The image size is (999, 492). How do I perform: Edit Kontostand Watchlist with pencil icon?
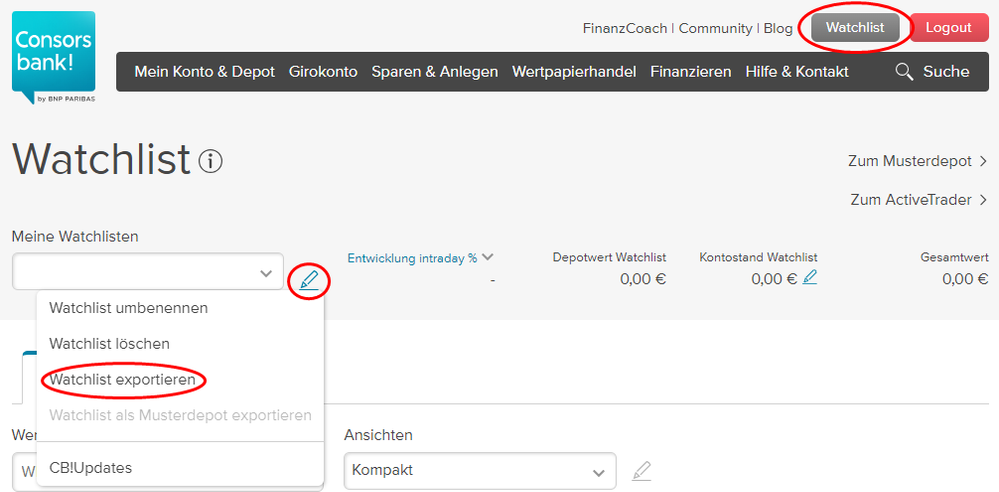[x=809, y=277]
